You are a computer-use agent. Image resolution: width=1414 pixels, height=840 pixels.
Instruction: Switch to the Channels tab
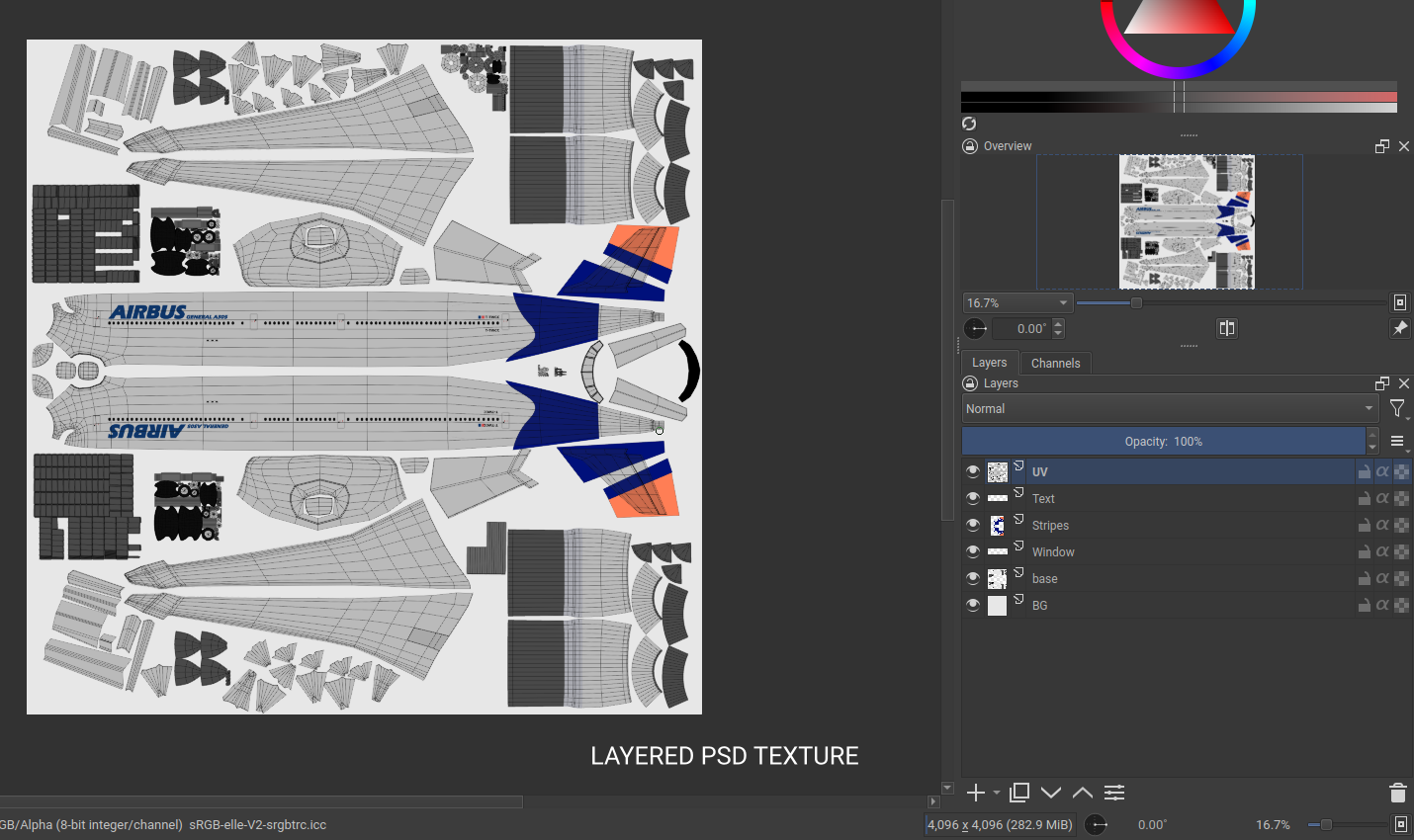[1055, 363]
